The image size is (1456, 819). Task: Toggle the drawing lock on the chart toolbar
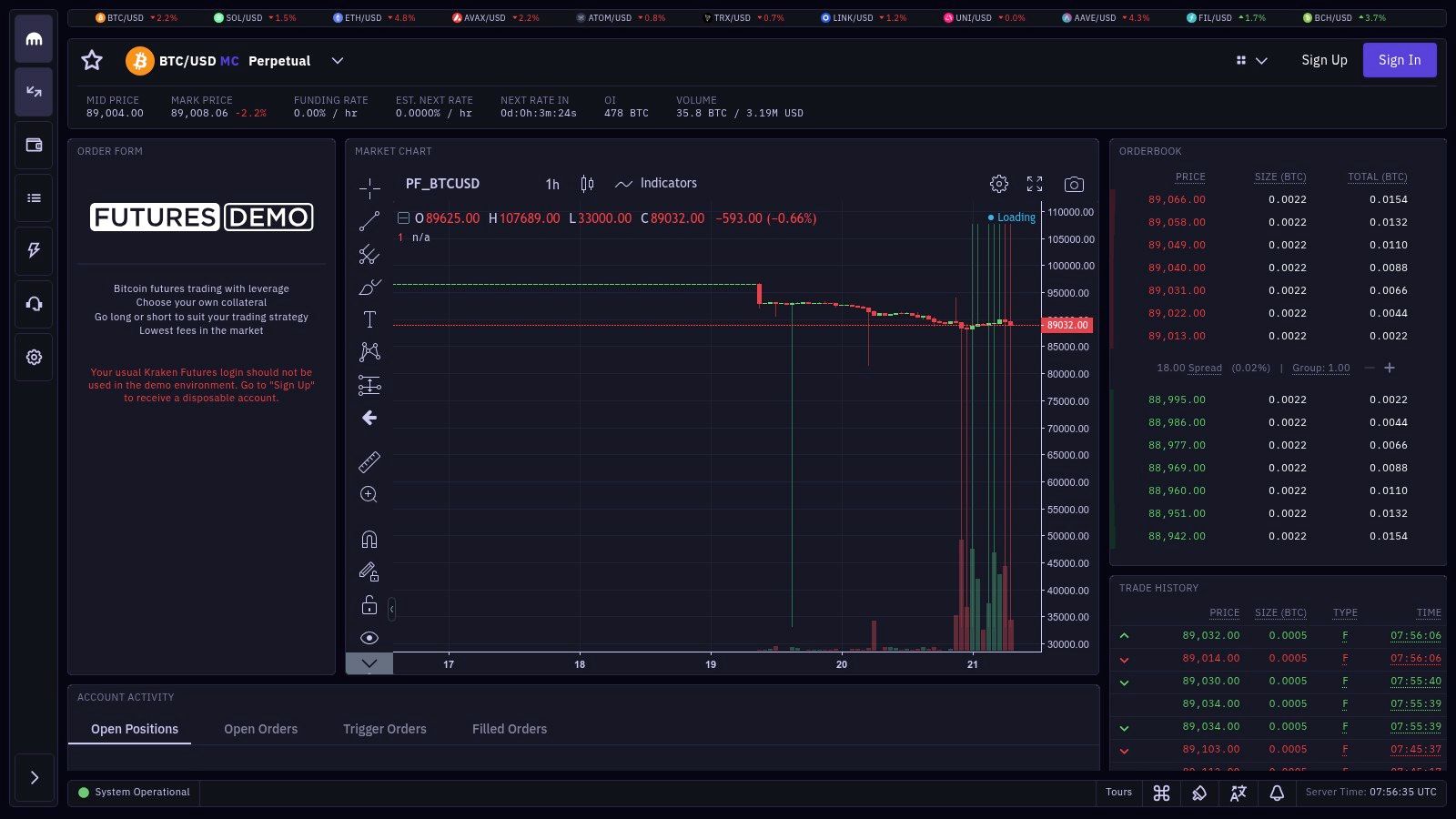click(369, 604)
